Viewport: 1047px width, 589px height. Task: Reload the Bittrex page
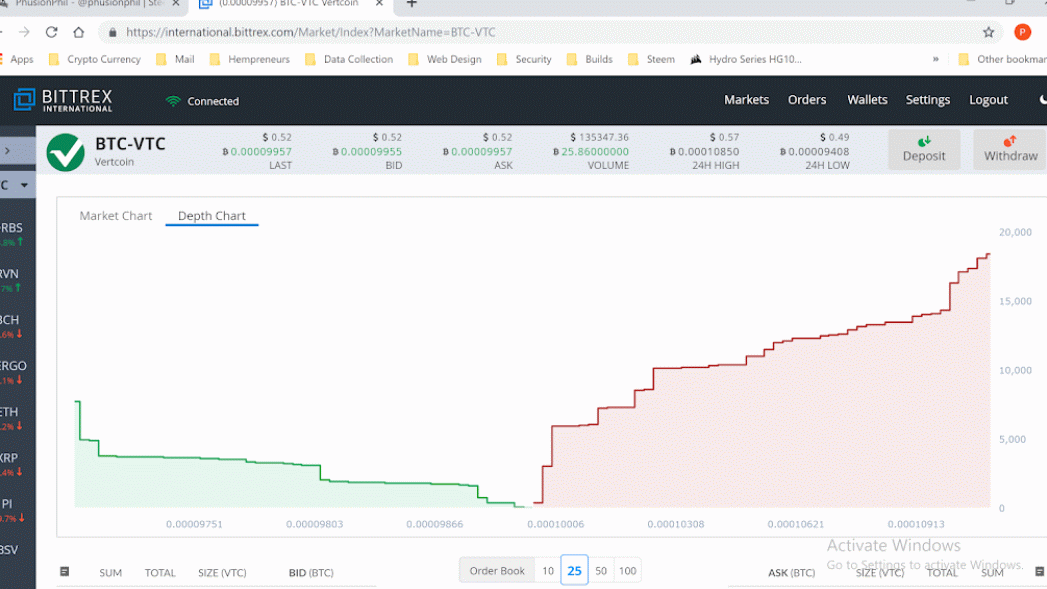pos(51,32)
